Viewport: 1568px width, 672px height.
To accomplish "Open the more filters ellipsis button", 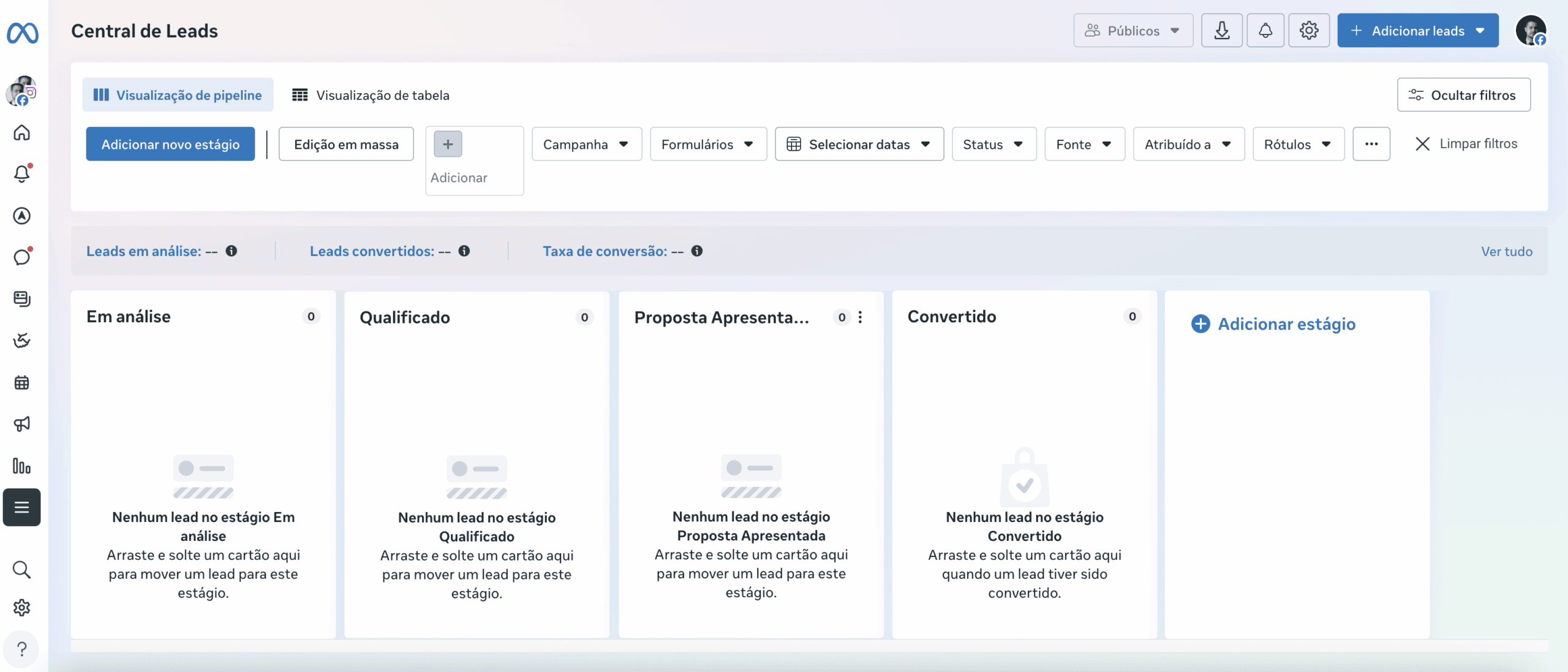I will (x=1371, y=145).
